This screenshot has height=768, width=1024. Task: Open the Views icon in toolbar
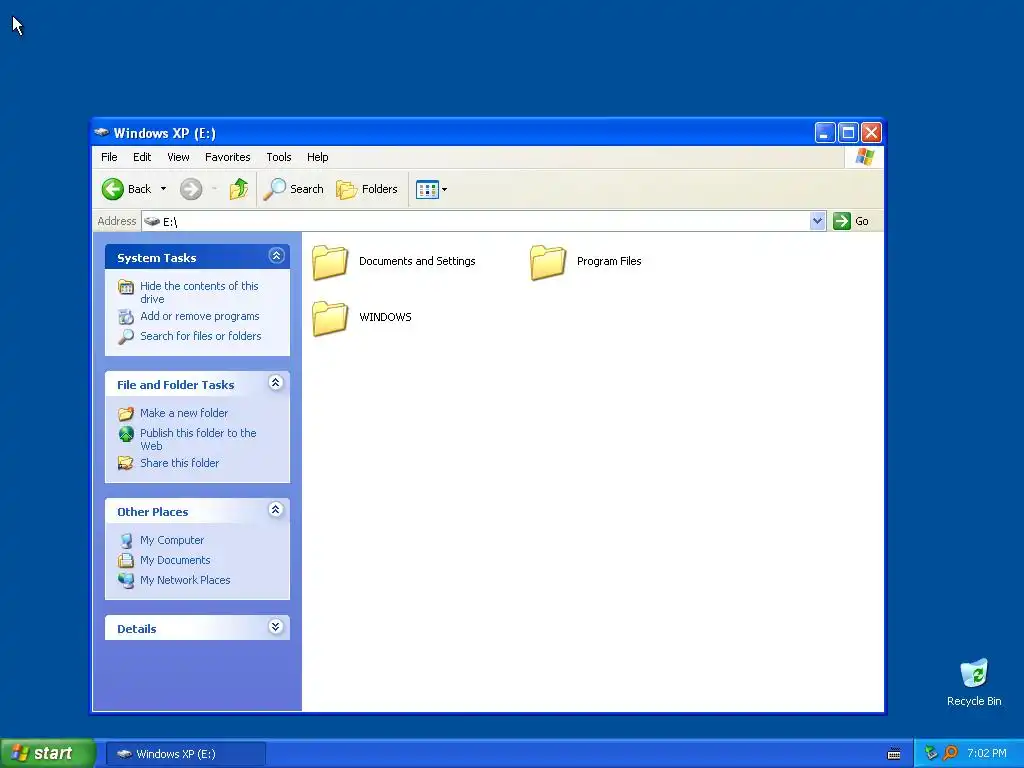coord(427,189)
